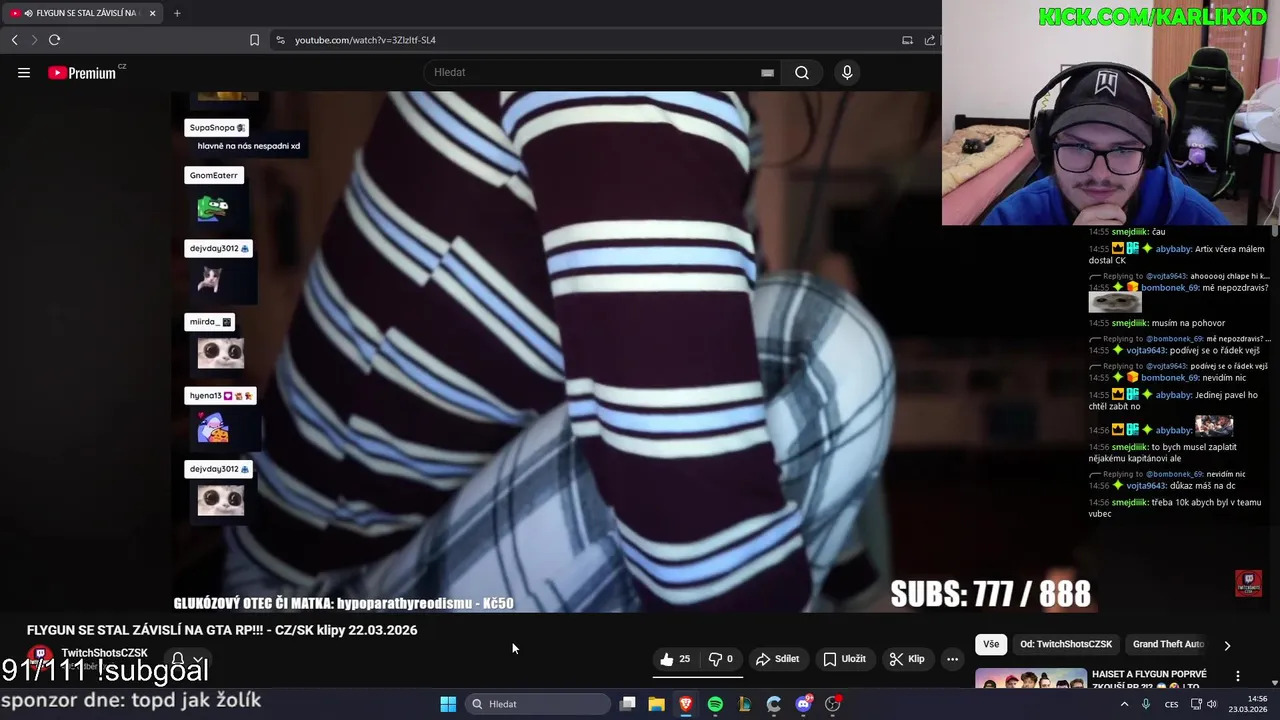Go forward with the browser forward arrow
The image size is (1280, 720).
click(x=34, y=40)
